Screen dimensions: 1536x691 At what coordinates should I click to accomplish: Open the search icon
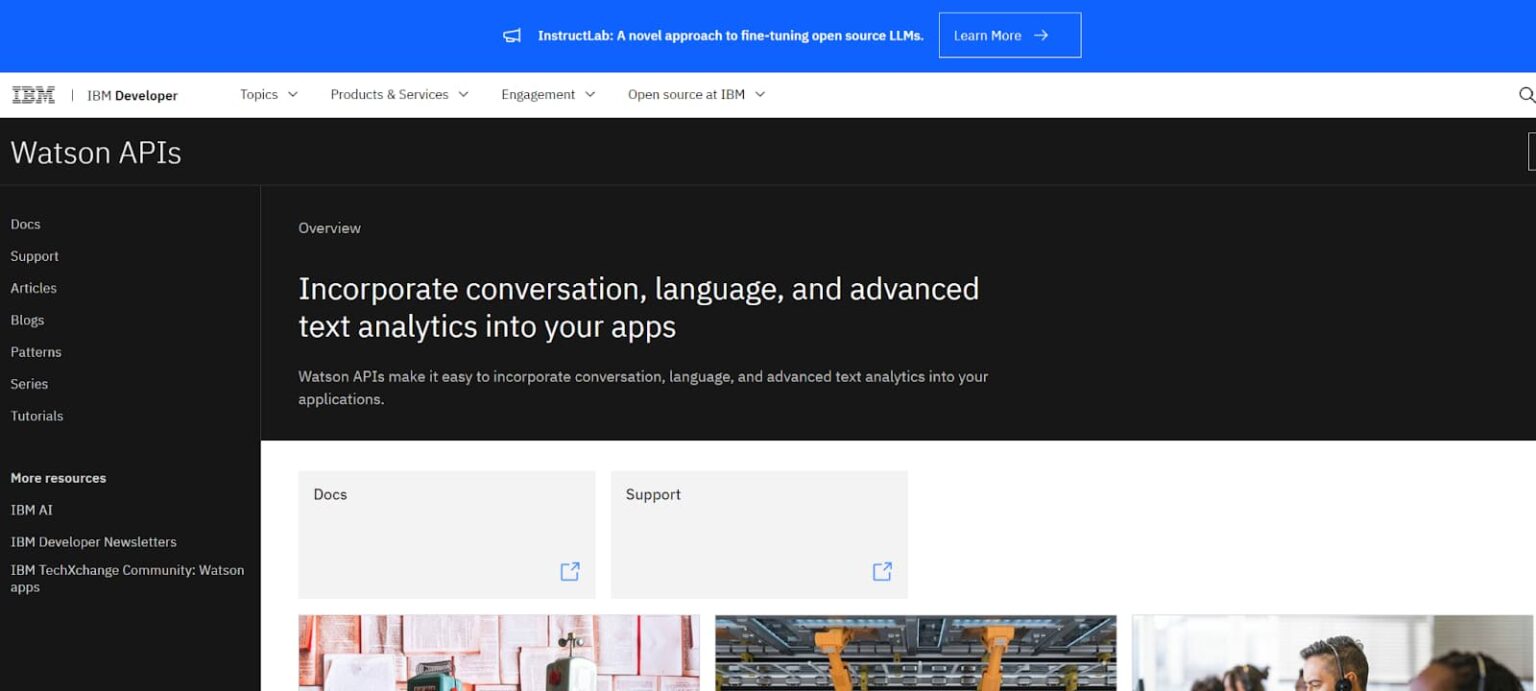(1525, 94)
